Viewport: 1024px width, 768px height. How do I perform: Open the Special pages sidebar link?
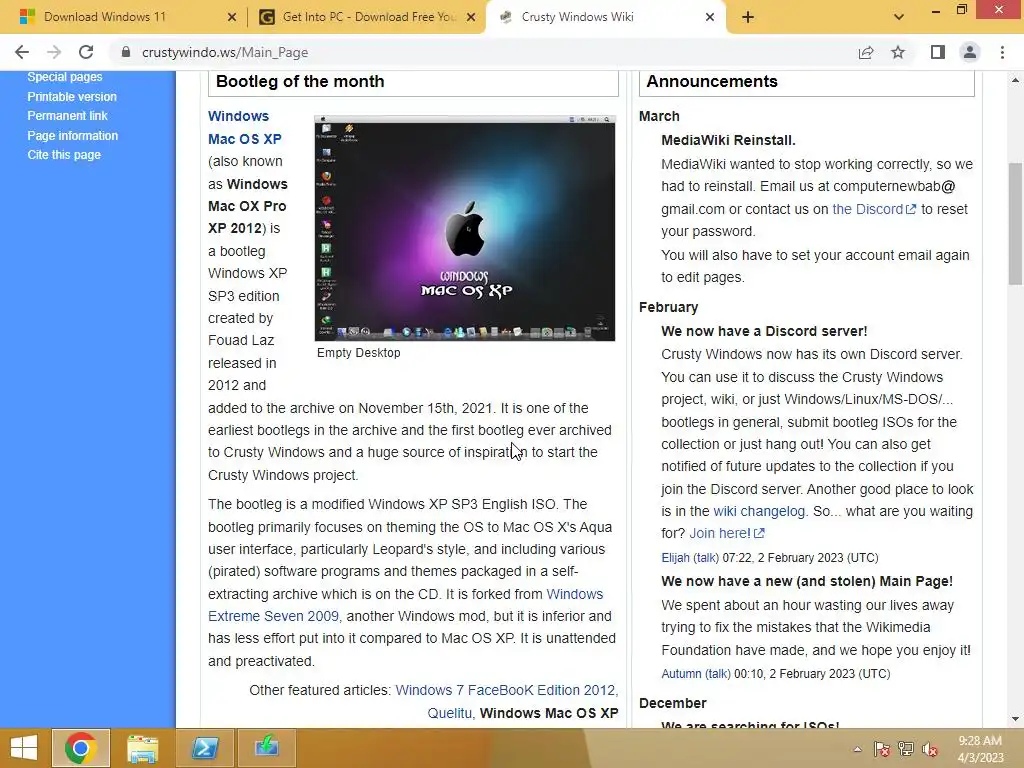65,76
